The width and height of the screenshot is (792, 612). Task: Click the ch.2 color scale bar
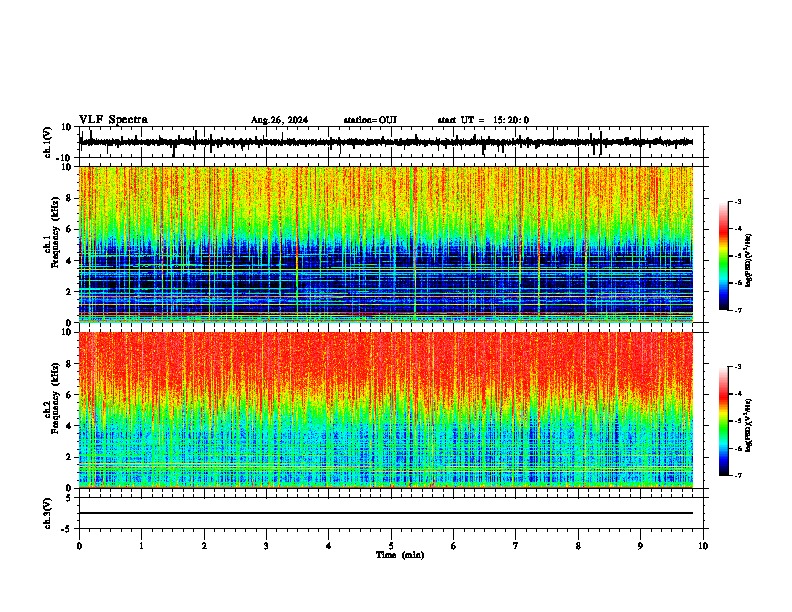tap(724, 421)
